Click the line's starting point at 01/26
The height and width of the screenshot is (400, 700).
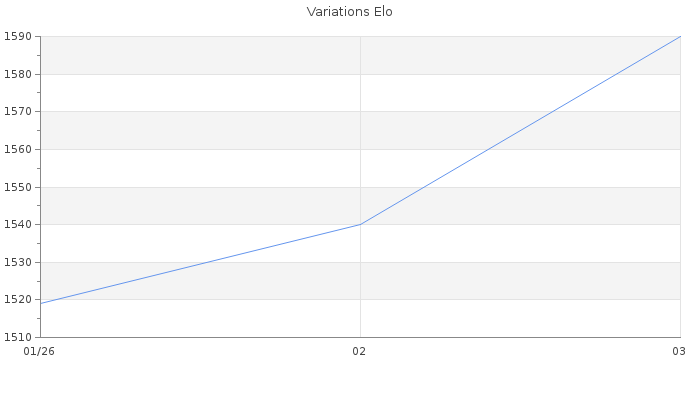[x=41, y=303]
